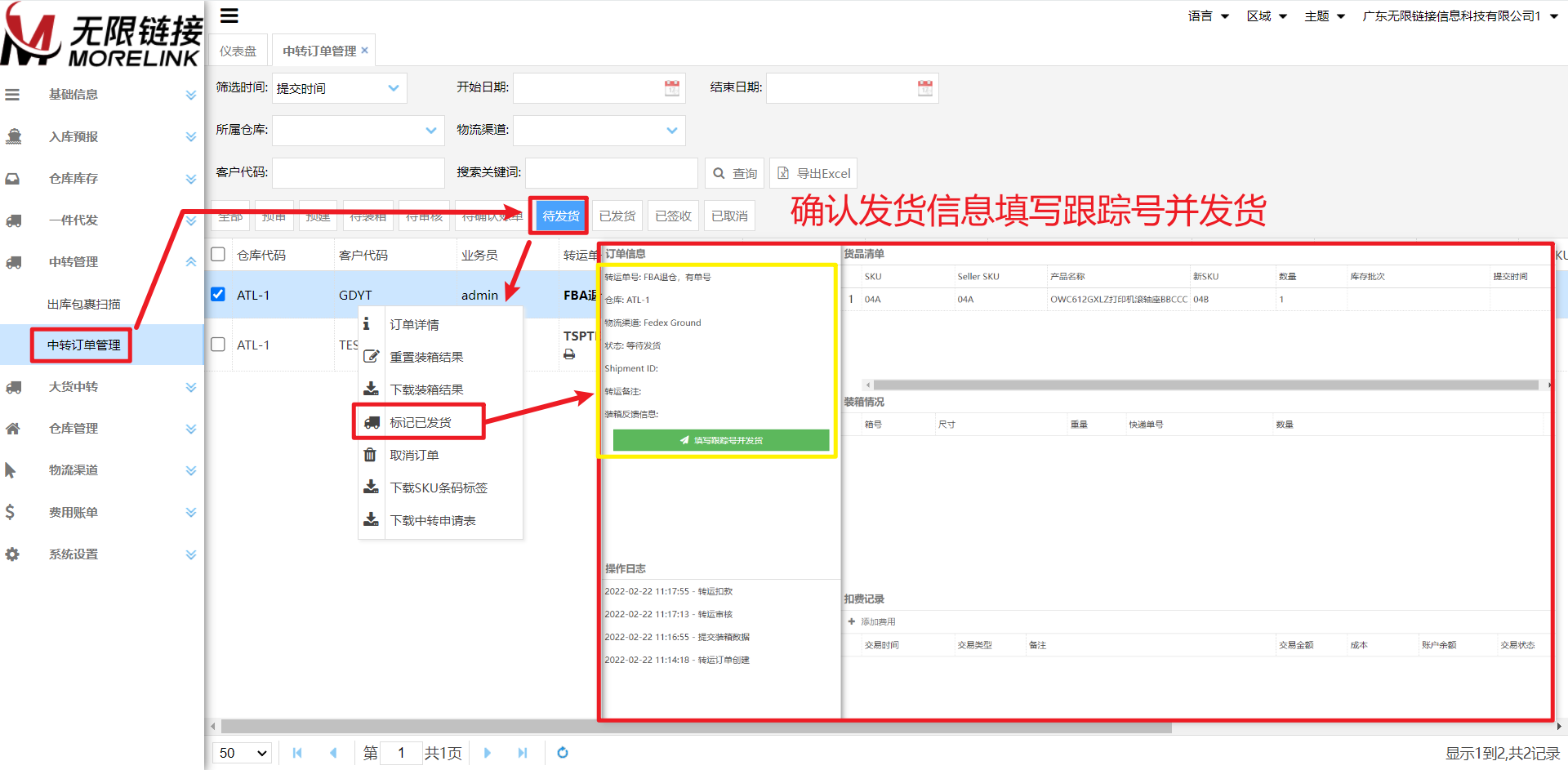Open the start date calendar picker
The width and height of the screenshot is (1568, 770).
click(671, 88)
